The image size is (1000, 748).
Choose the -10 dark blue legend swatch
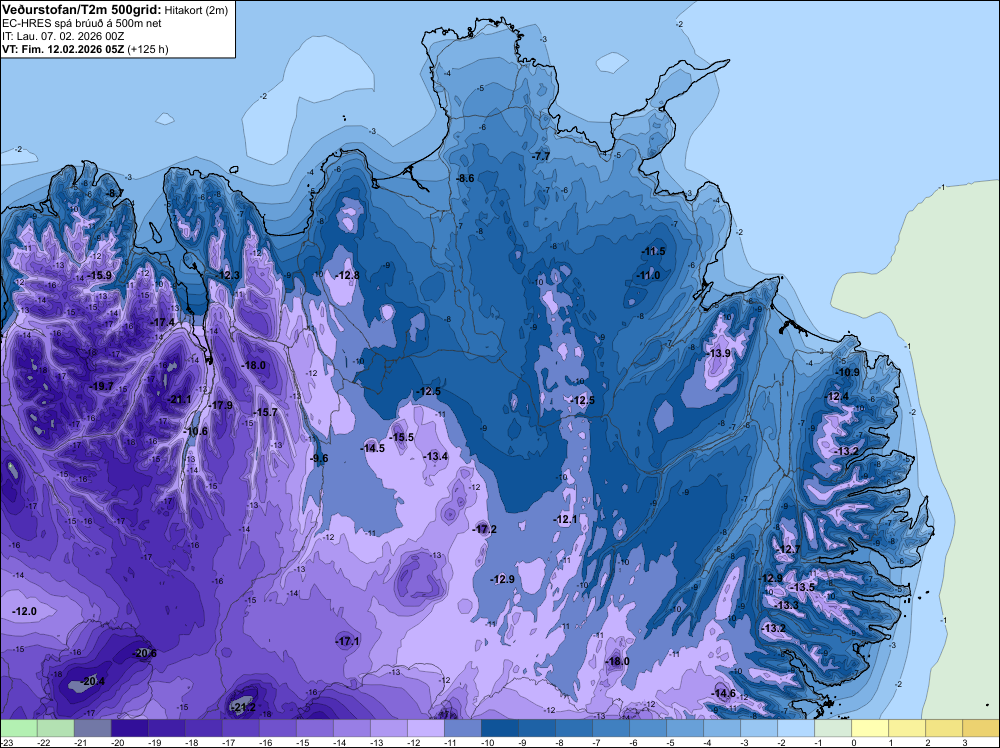(499, 728)
